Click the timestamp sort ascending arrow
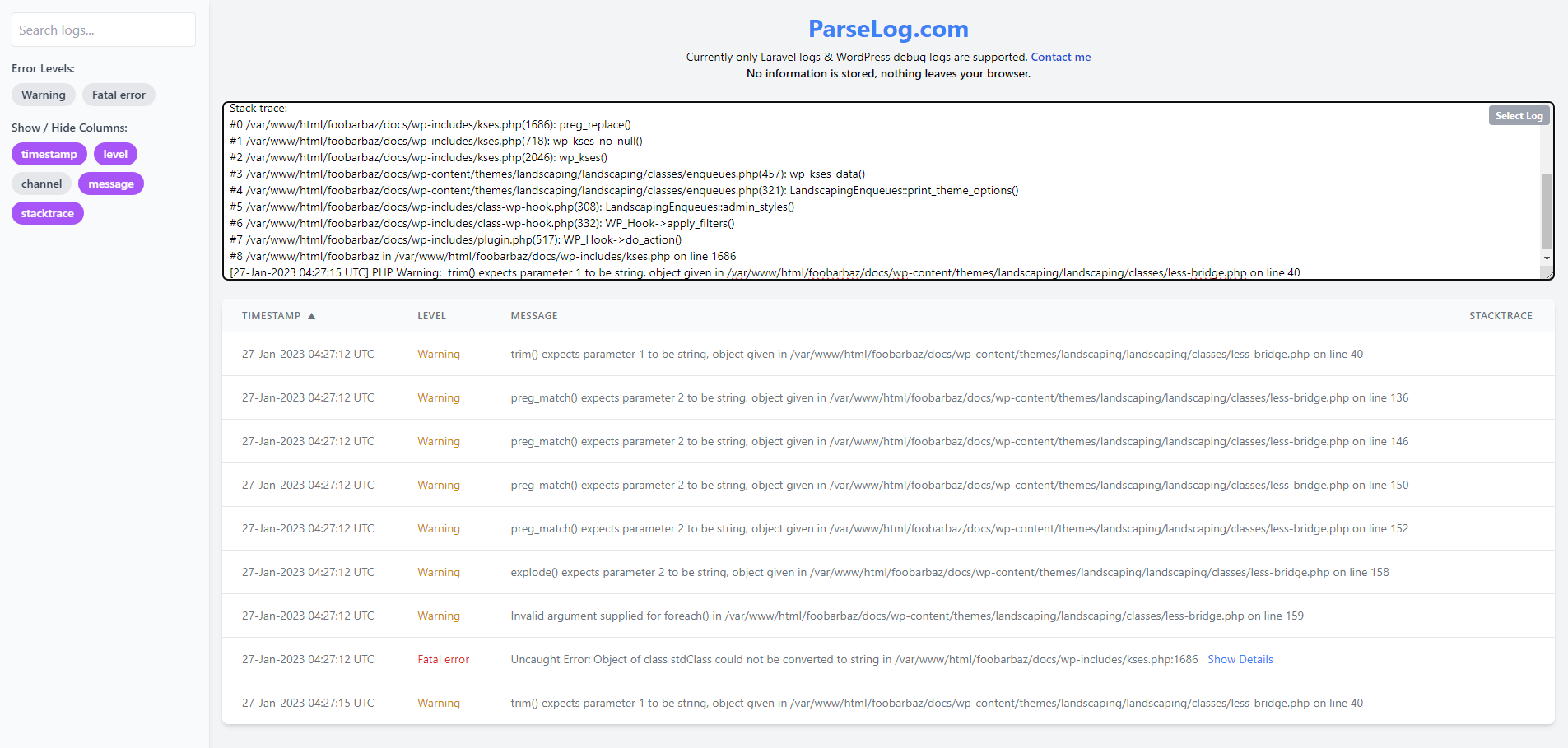Image resolution: width=1568 pixels, height=748 pixels. coord(311,316)
